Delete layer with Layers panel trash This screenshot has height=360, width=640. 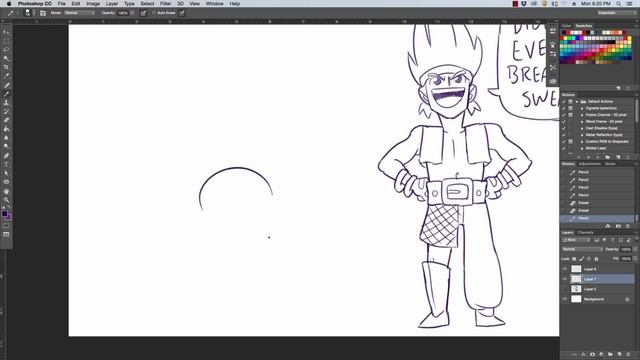[628, 354]
